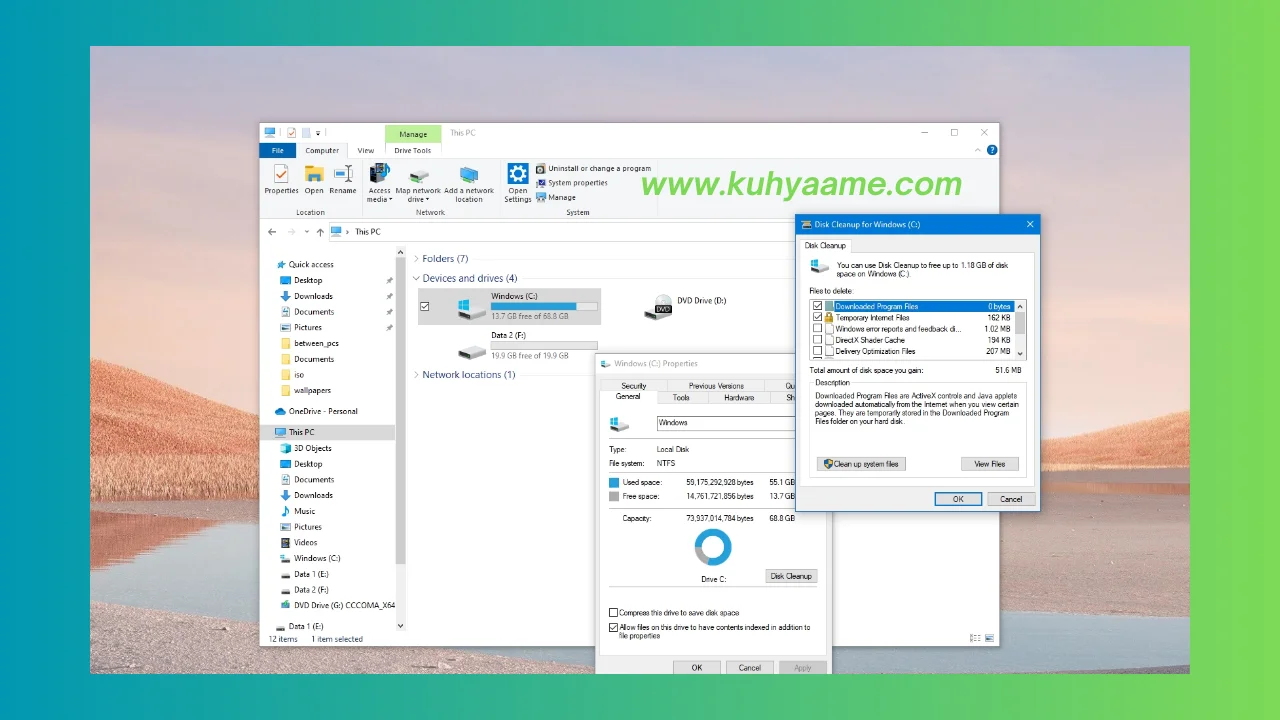Click the Files to delete list scrollbar
Screen dimensions: 1280x720
pos(1021,329)
